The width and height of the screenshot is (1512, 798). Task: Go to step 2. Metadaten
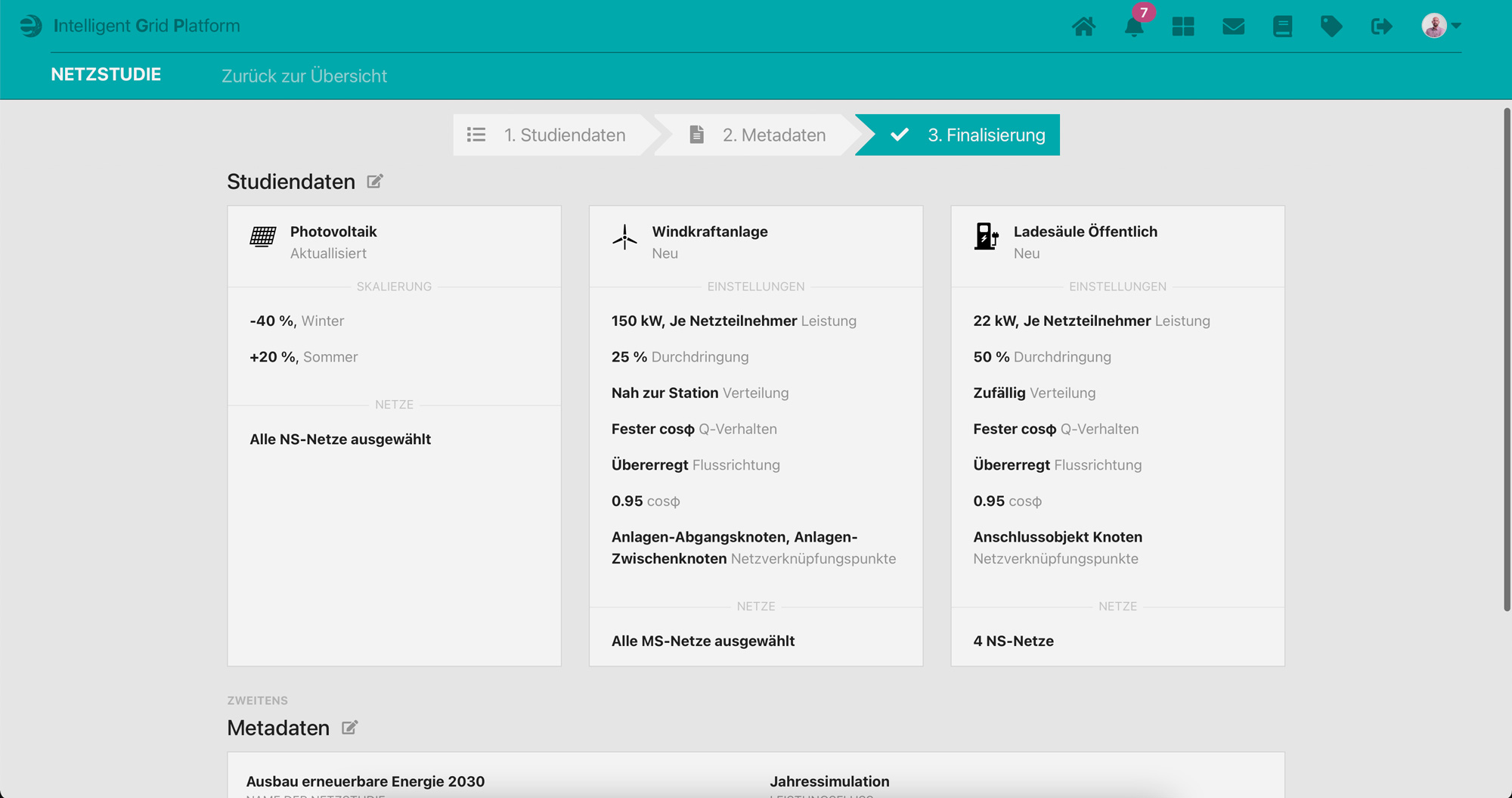(758, 135)
